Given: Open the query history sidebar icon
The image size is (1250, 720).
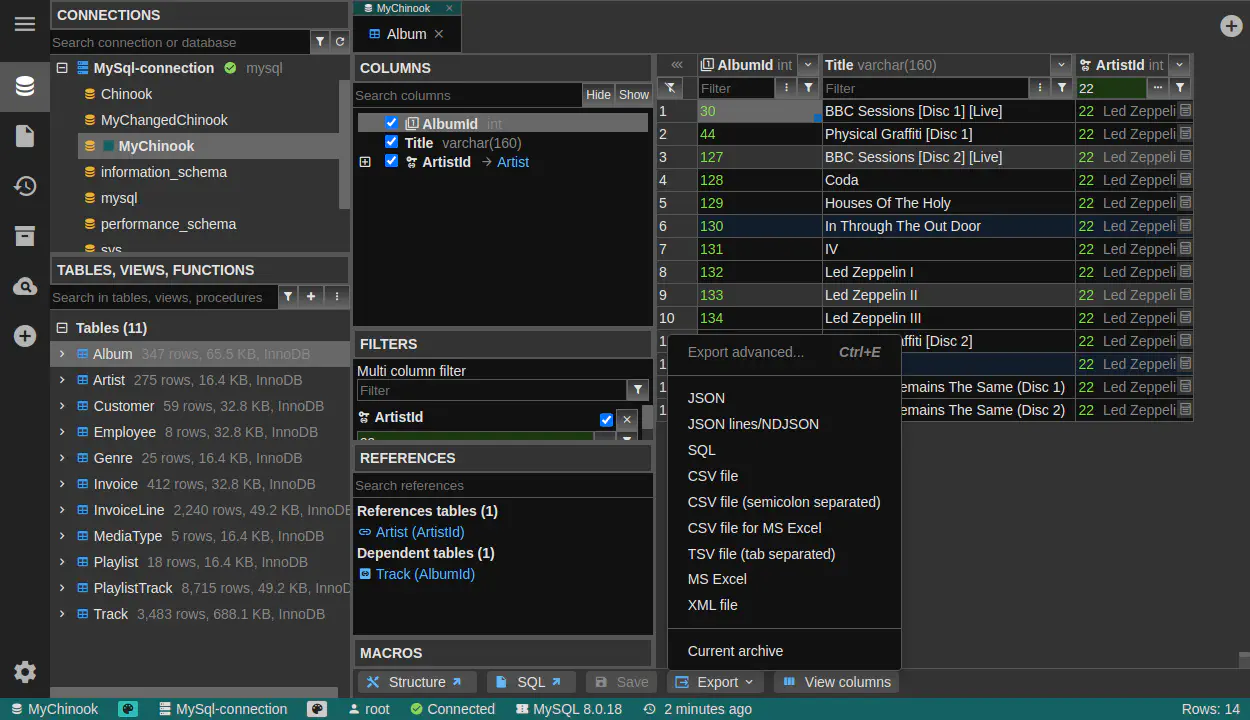Looking at the screenshot, I should click(x=25, y=186).
